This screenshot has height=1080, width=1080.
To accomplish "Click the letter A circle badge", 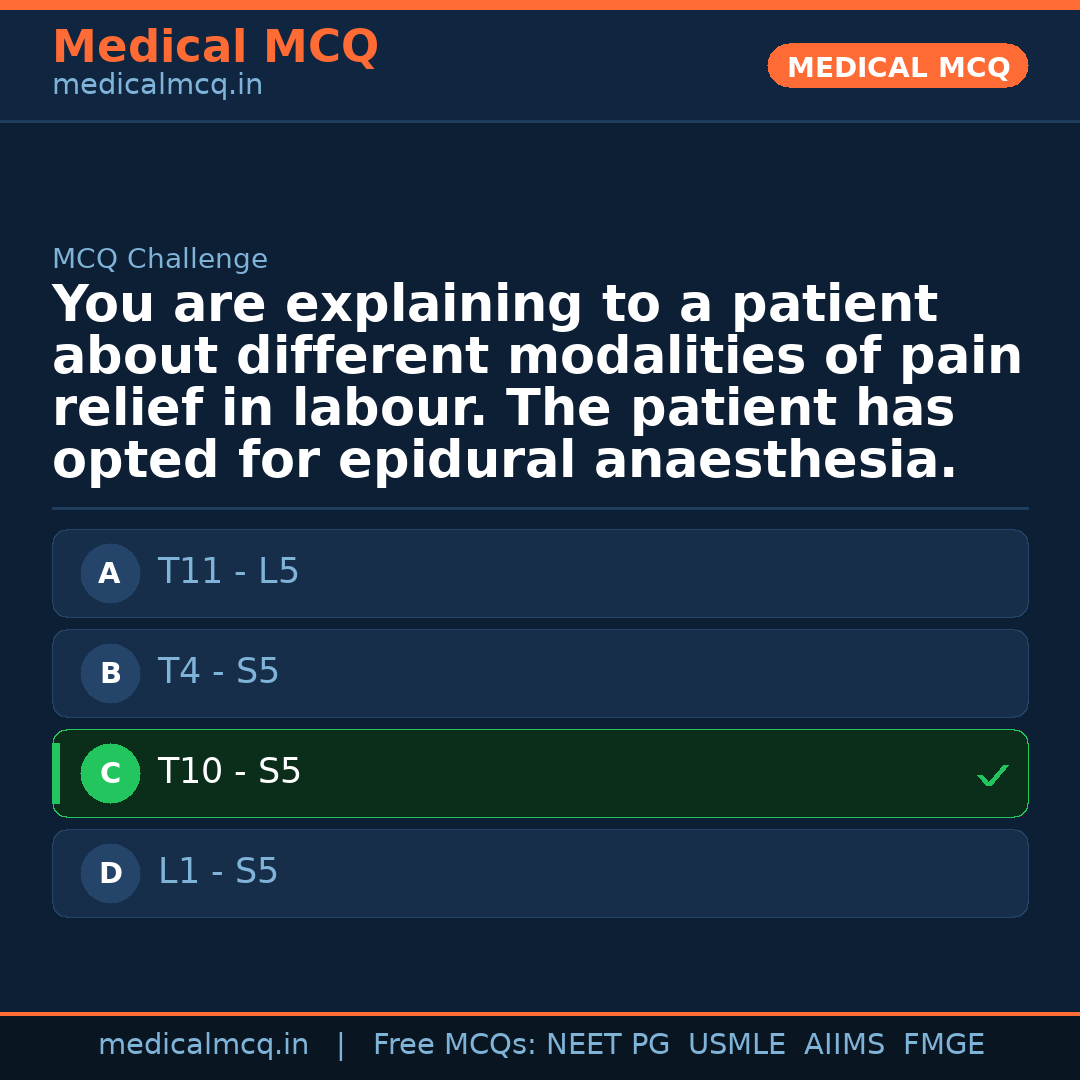I will [x=110, y=574].
